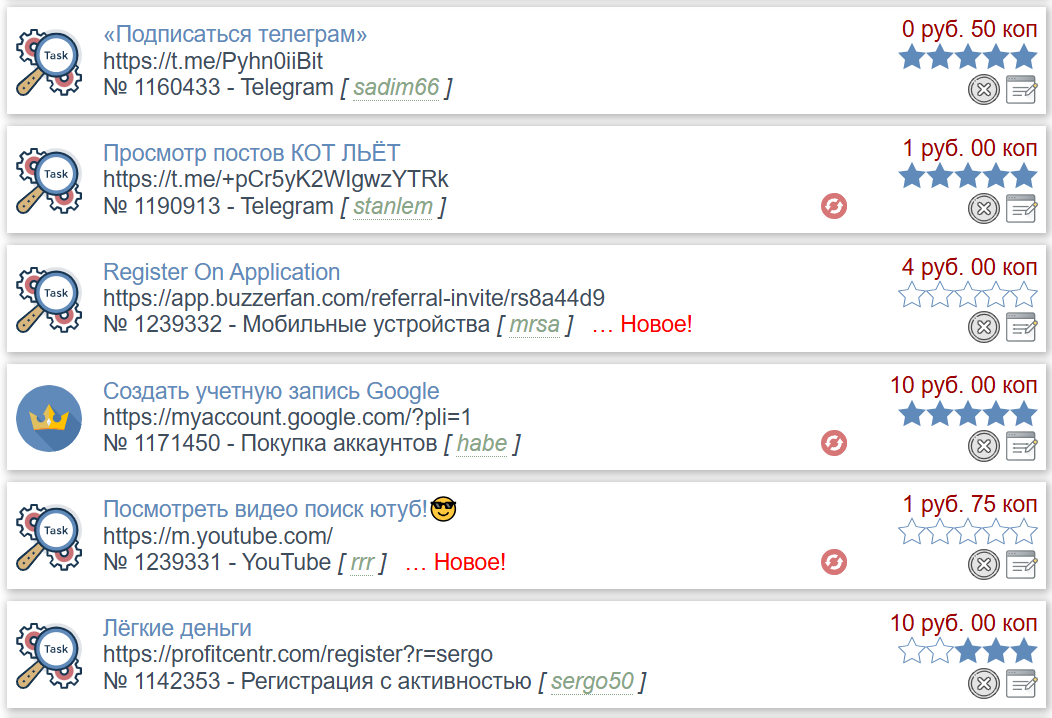1052x718 pixels.
Task: Click the star rating of the Лёгкие деньги task
Action: click(967, 652)
